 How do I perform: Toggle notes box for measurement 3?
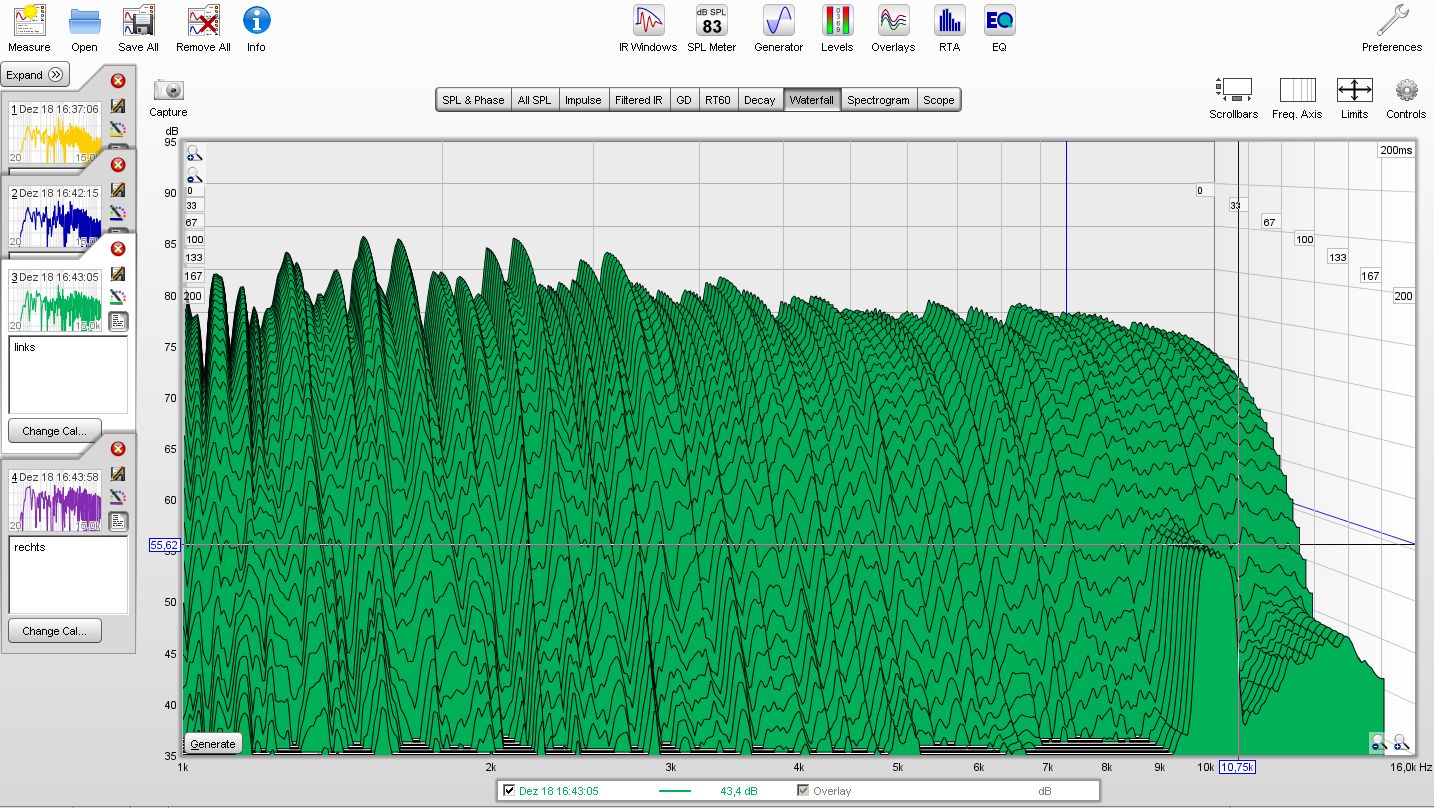tap(118, 321)
